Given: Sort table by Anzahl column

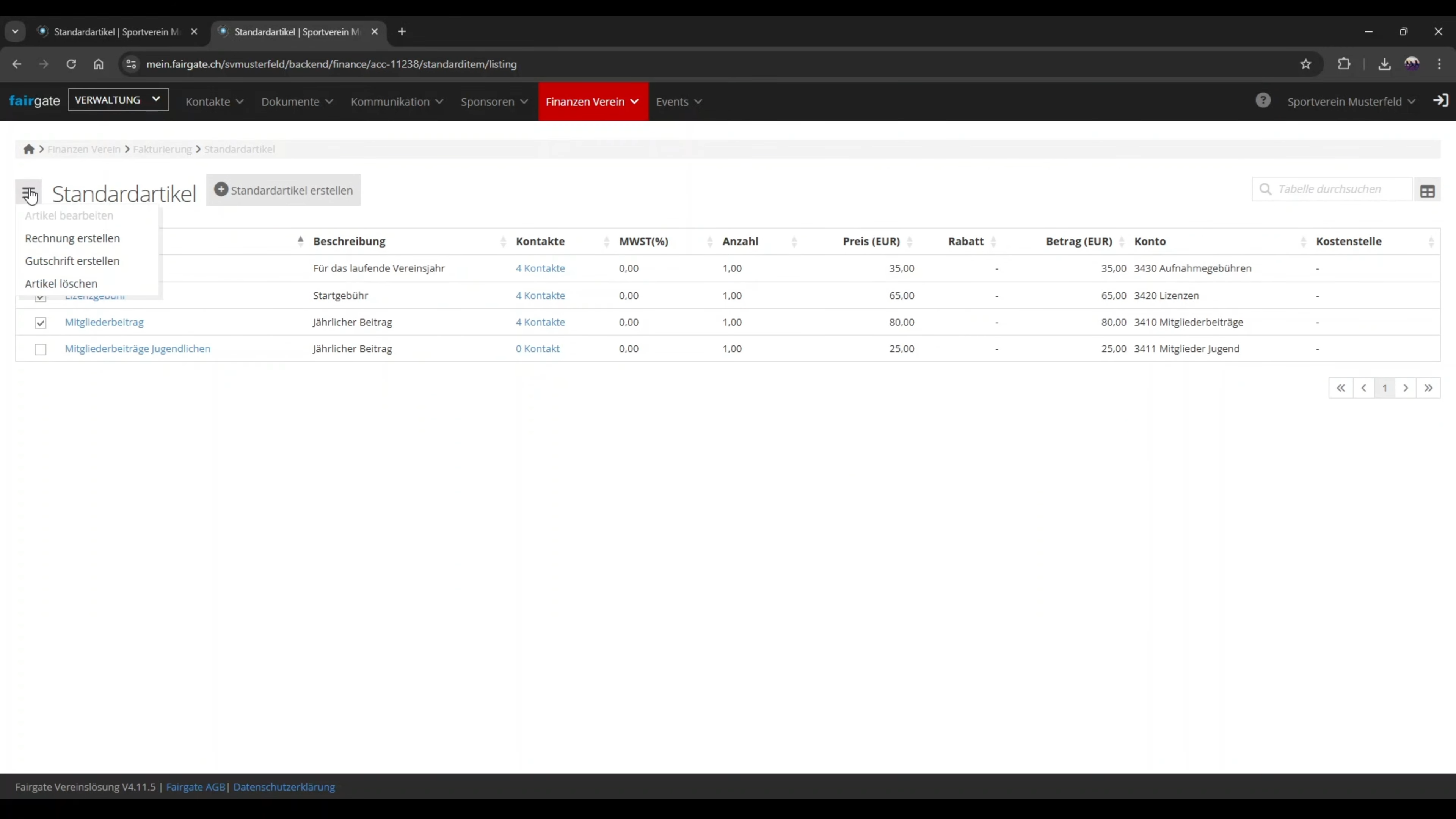Looking at the screenshot, I should 759,242.
